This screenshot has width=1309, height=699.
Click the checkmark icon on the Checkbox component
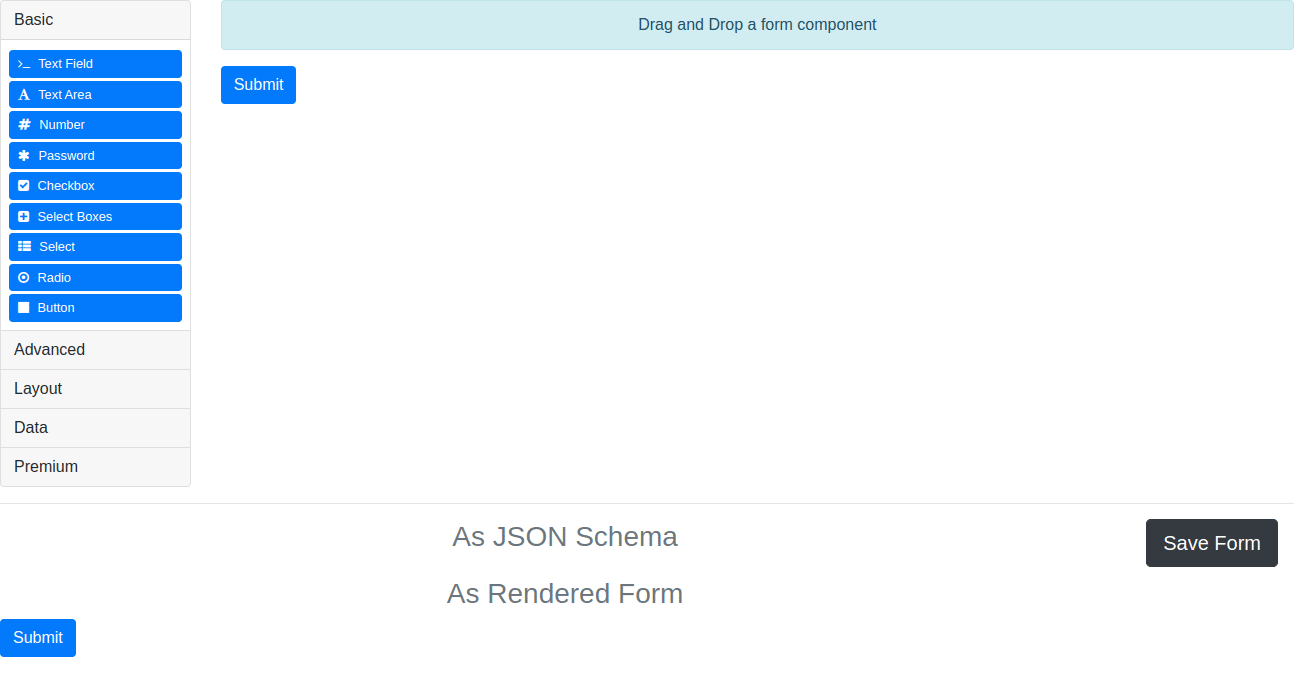(x=23, y=185)
